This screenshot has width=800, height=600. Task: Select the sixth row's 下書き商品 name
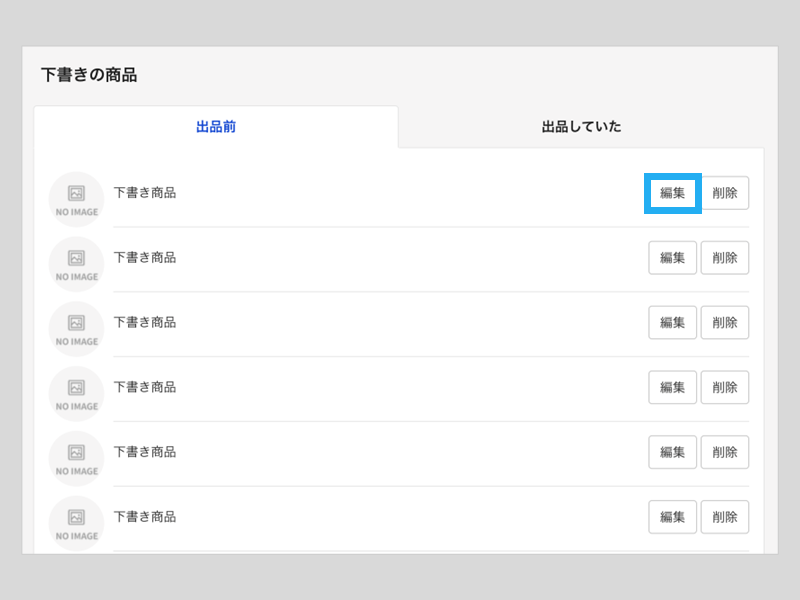pos(145,517)
